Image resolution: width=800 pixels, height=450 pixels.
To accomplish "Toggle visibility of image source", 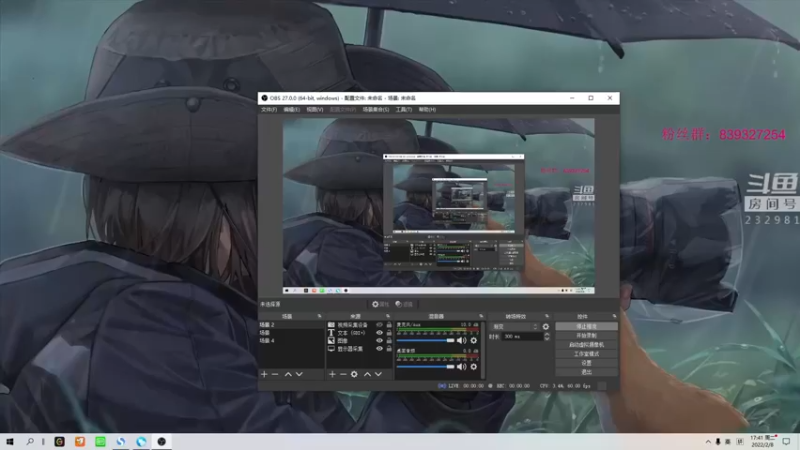I will pyautogui.click(x=379, y=340).
